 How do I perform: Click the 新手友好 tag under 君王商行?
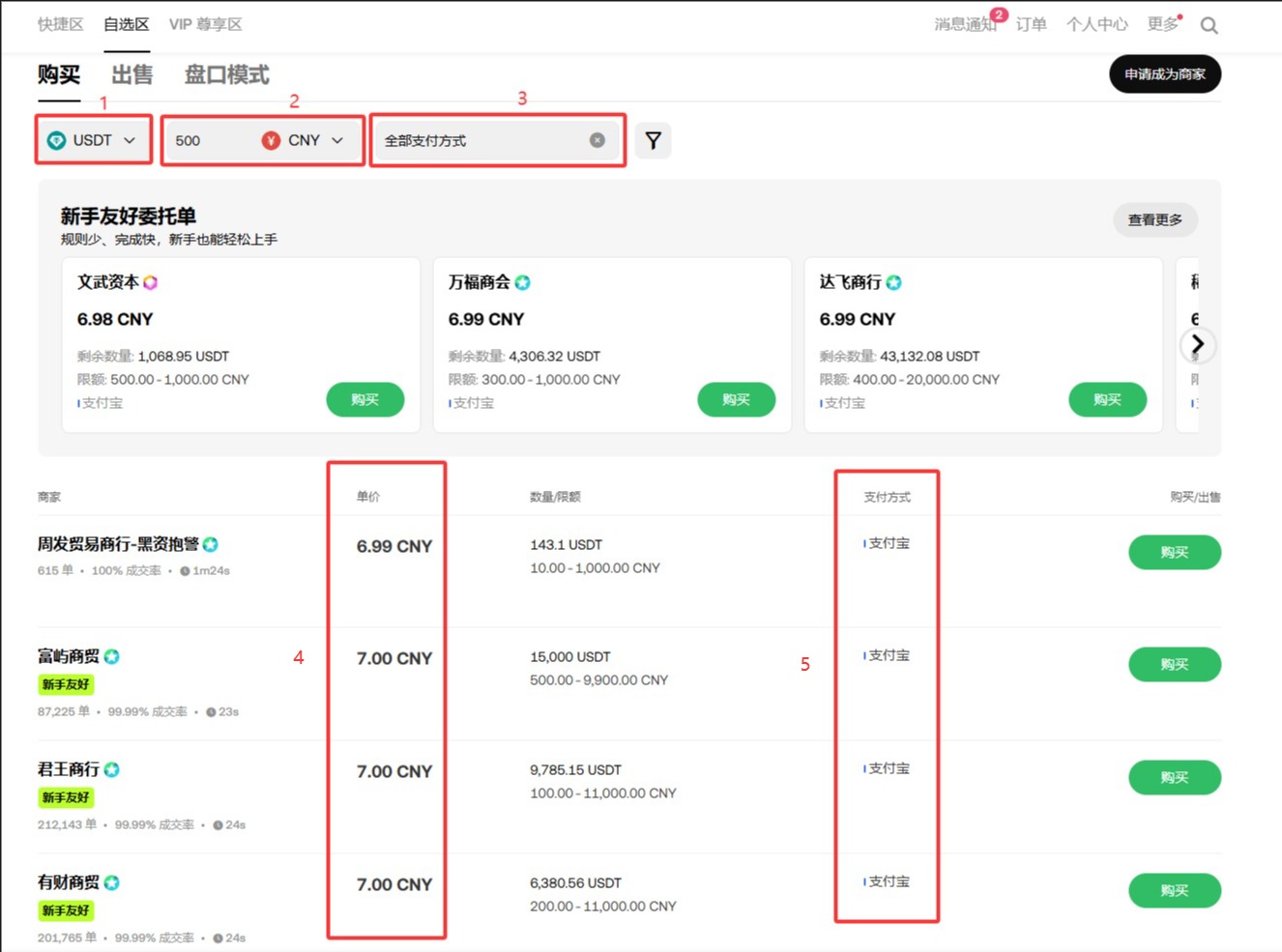[x=66, y=797]
